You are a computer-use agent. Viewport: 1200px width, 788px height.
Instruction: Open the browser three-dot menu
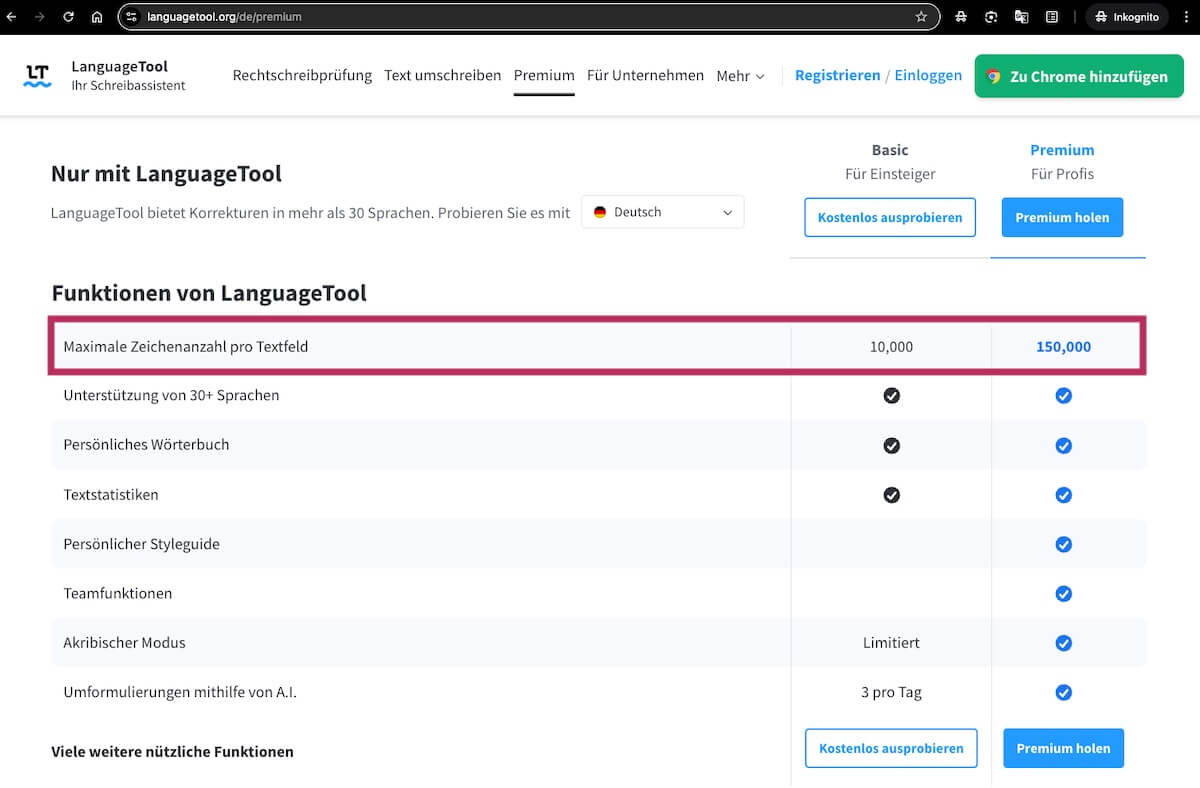(1186, 17)
